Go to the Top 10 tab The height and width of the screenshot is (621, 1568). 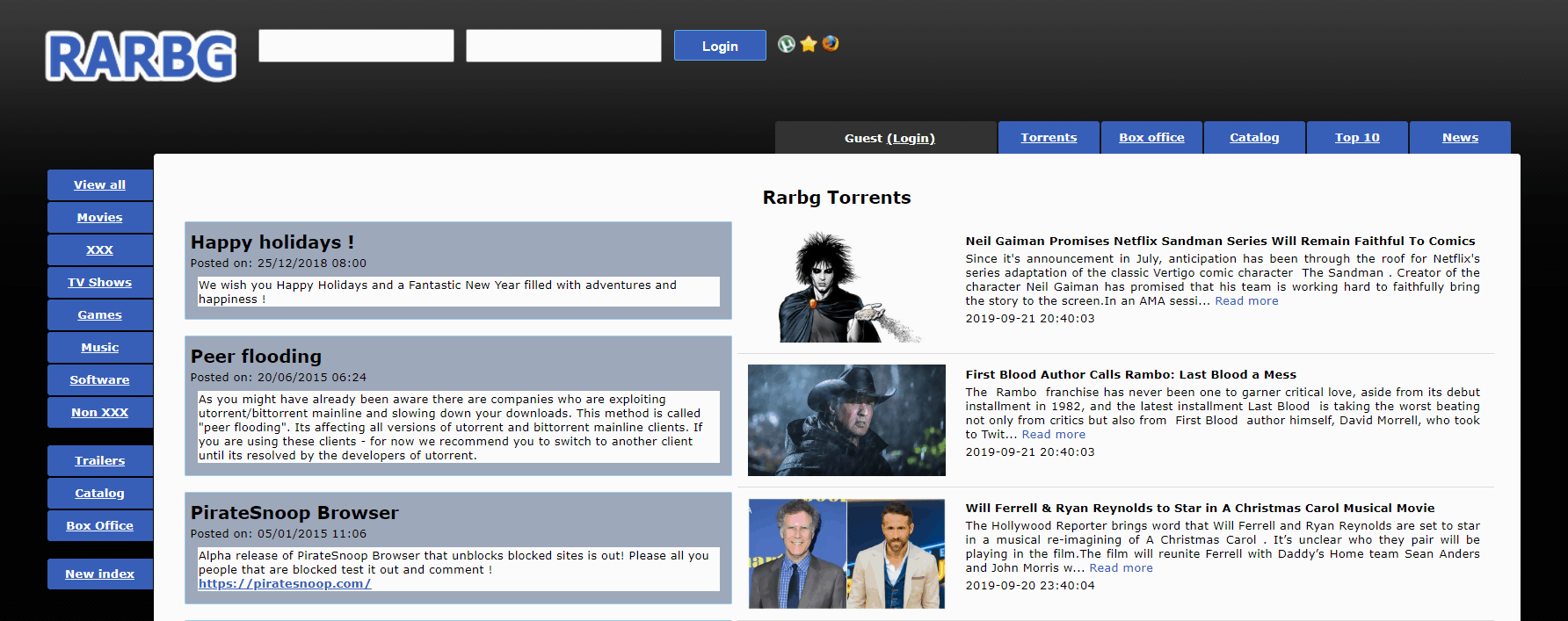1357,137
